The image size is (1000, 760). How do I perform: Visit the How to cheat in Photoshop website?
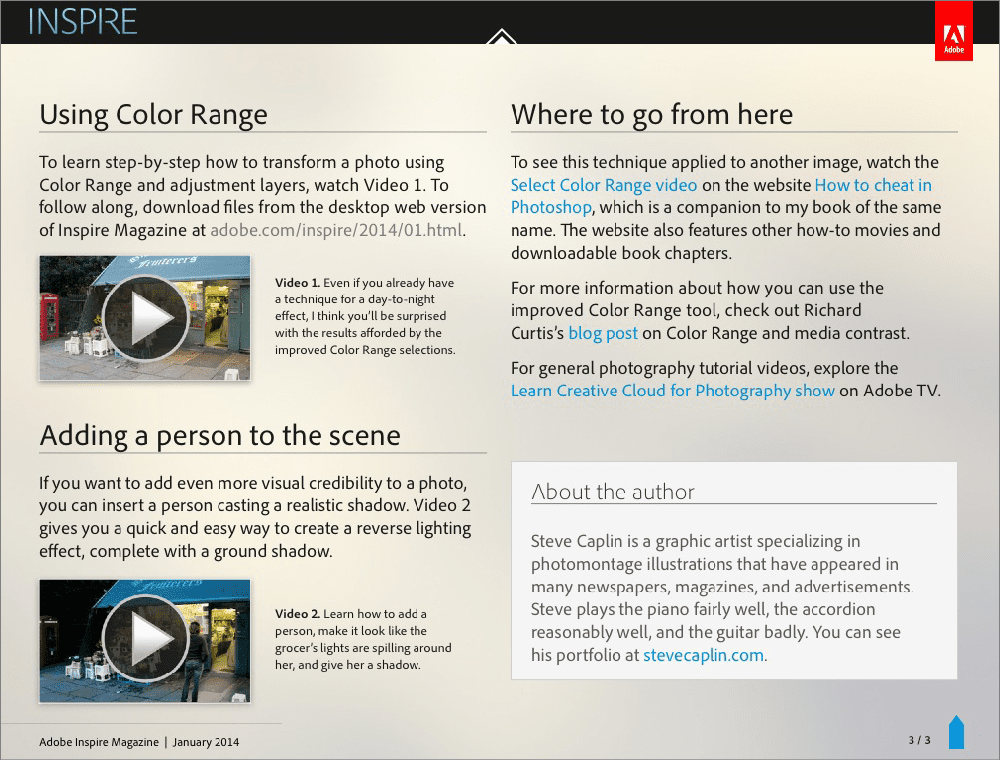pyautogui.click(x=872, y=185)
